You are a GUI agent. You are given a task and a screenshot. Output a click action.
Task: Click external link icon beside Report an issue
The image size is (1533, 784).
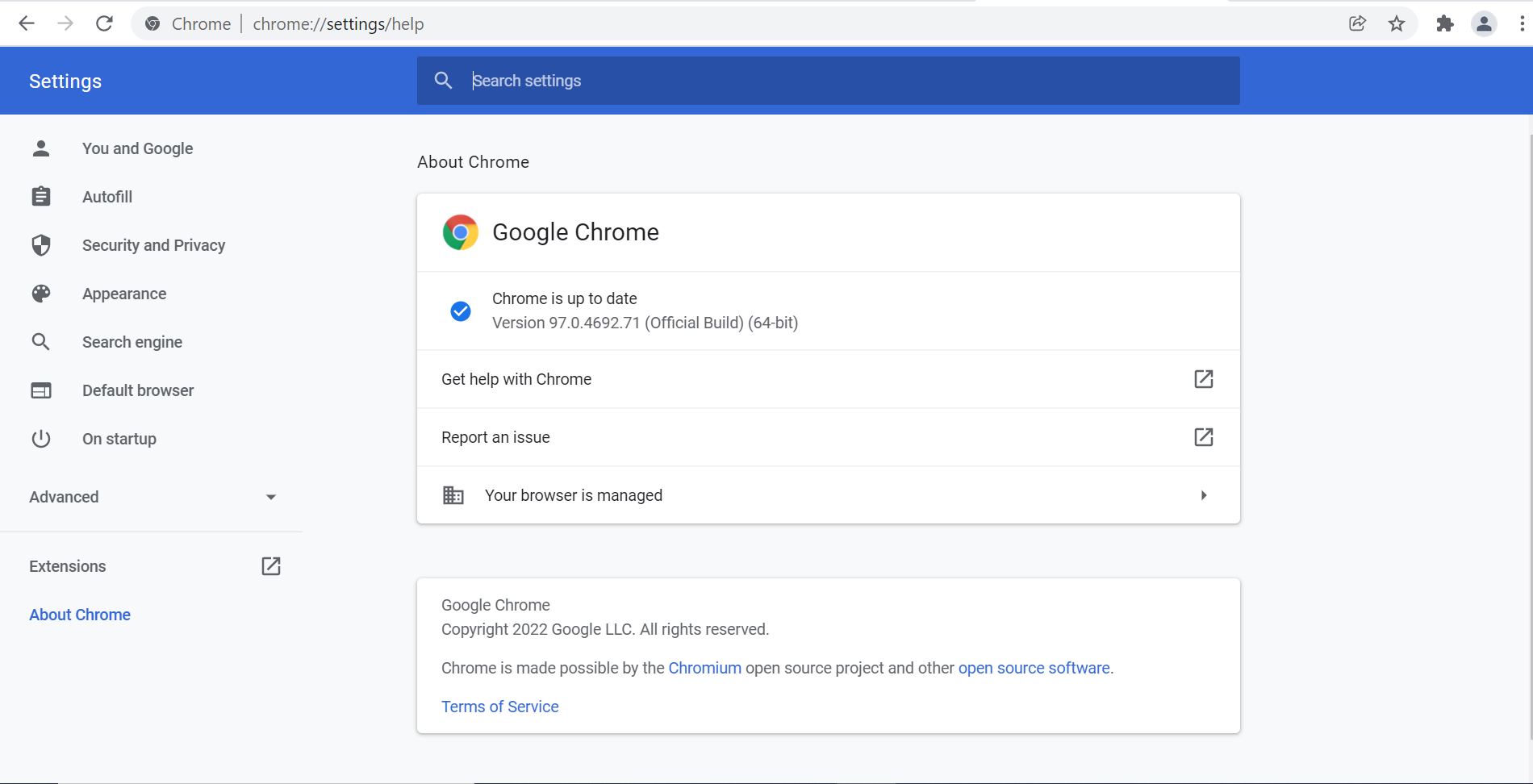point(1203,437)
